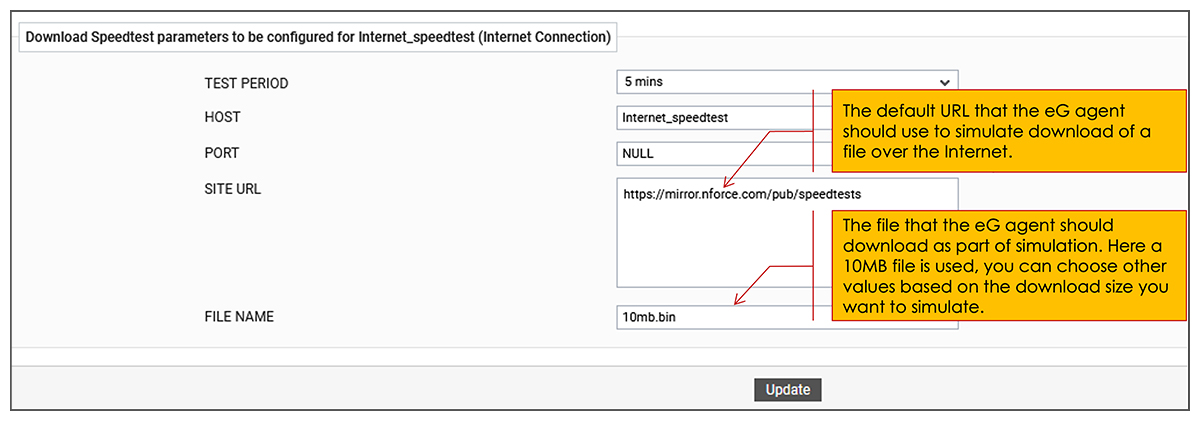Click the FILE NAME label
Viewport: 1200px width, 421px height.
pyautogui.click(x=239, y=317)
